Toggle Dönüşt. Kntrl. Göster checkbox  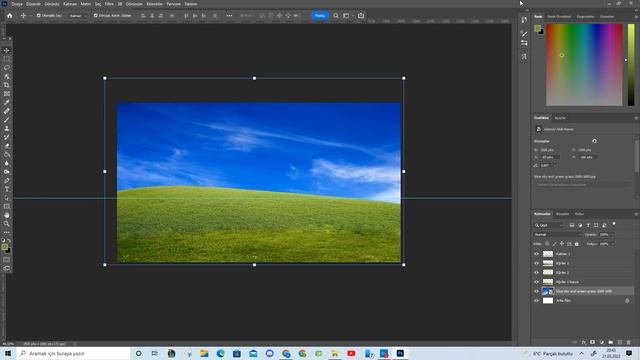tap(96, 16)
